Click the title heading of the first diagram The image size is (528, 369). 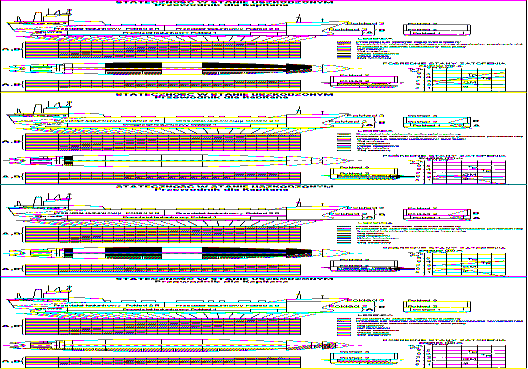click(x=225, y=3)
